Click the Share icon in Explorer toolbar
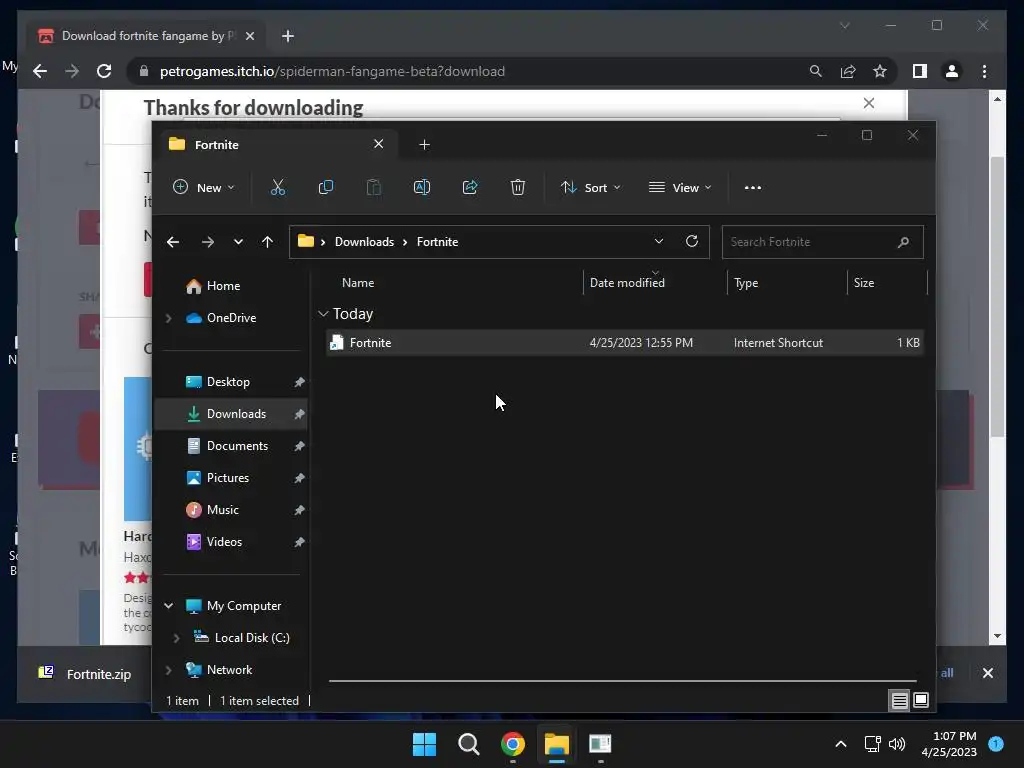The width and height of the screenshot is (1024, 768). [470, 187]
